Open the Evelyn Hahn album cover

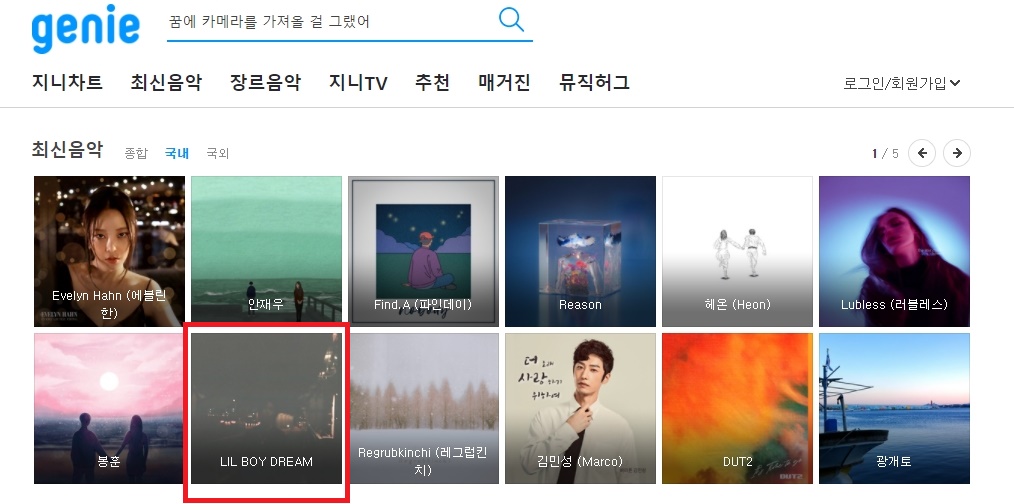click(109, 251)
